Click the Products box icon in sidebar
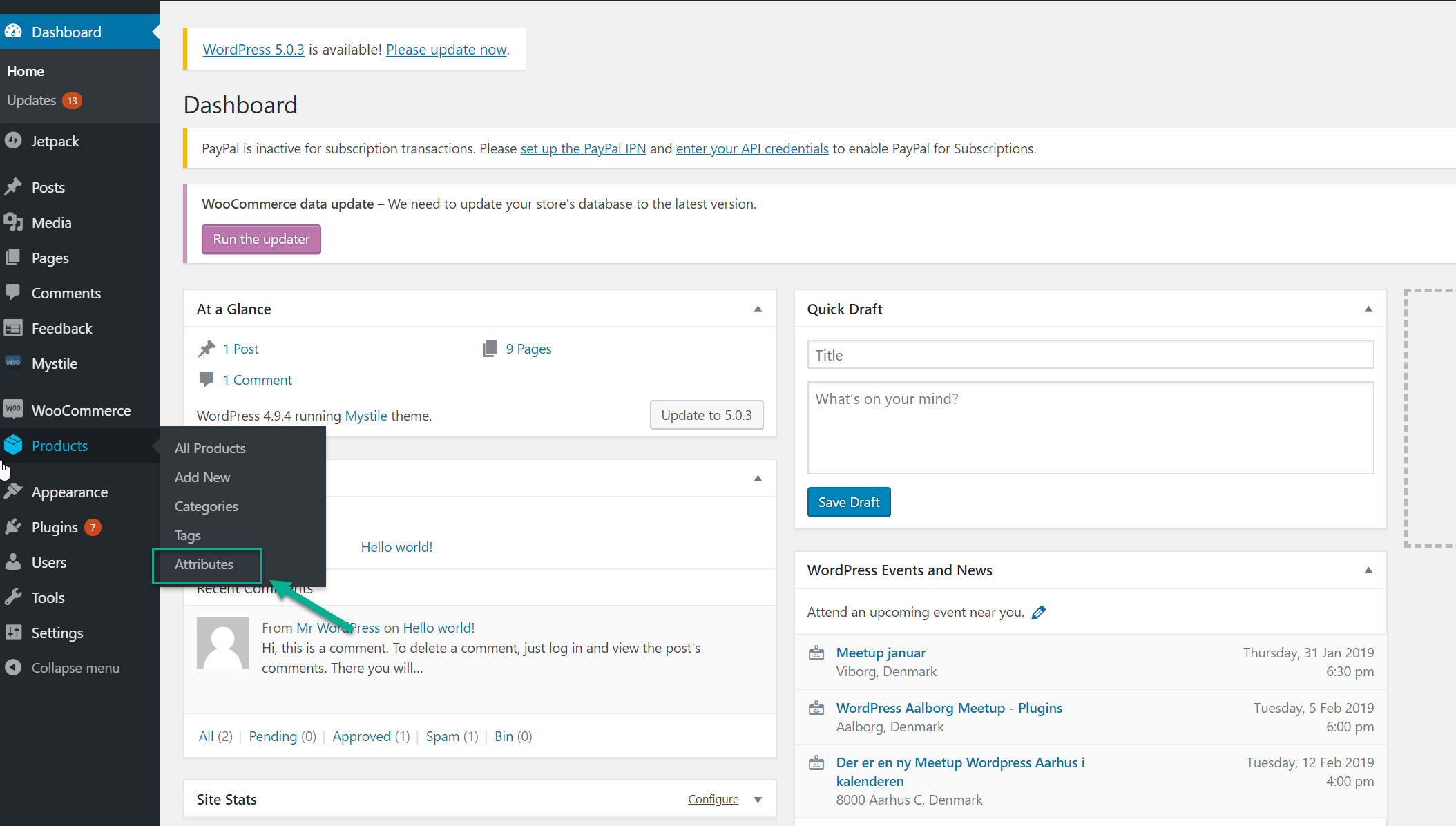1456x826 pixels. [x=13, y=445]
